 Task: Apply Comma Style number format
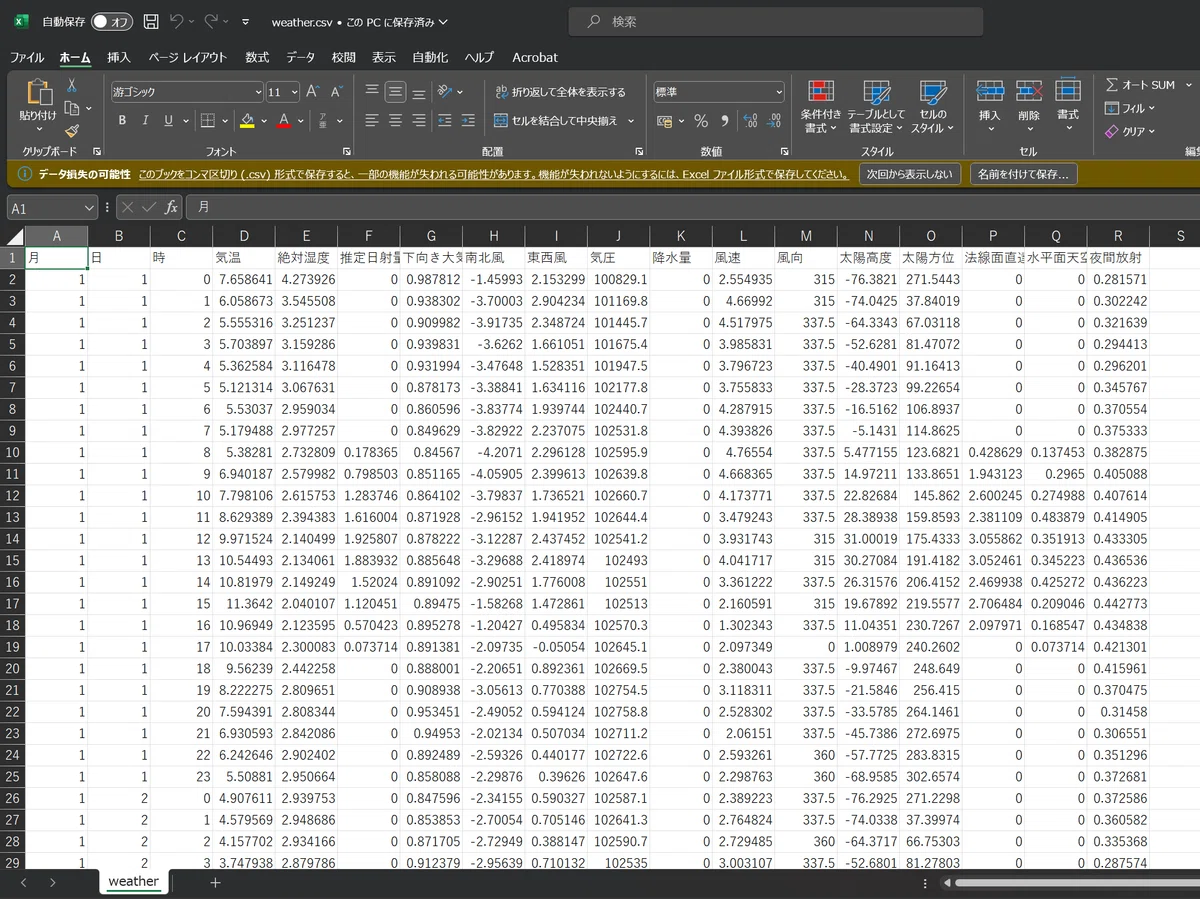[x=723, y=121]
